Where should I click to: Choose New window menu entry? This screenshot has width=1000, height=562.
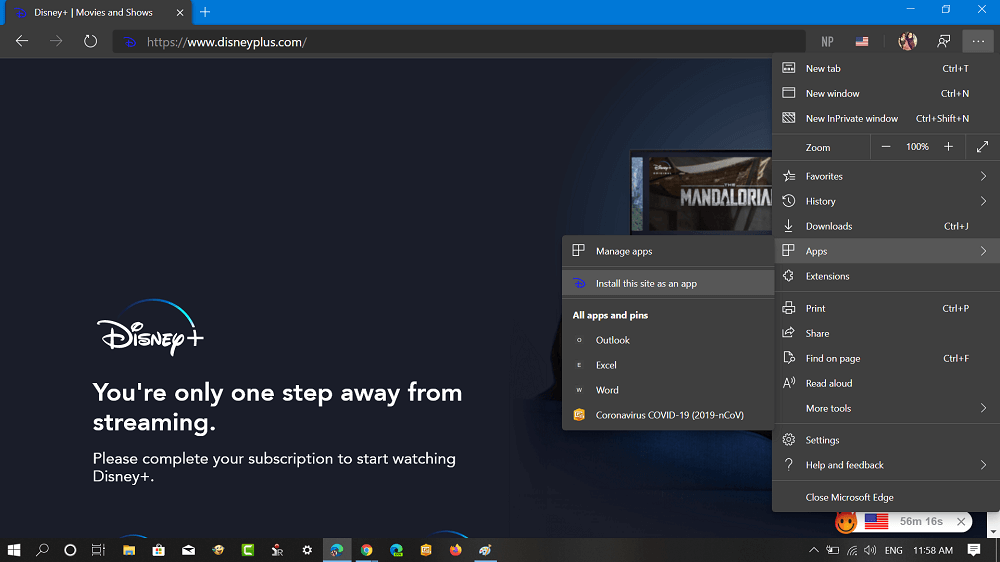click(x=886, y=93)
